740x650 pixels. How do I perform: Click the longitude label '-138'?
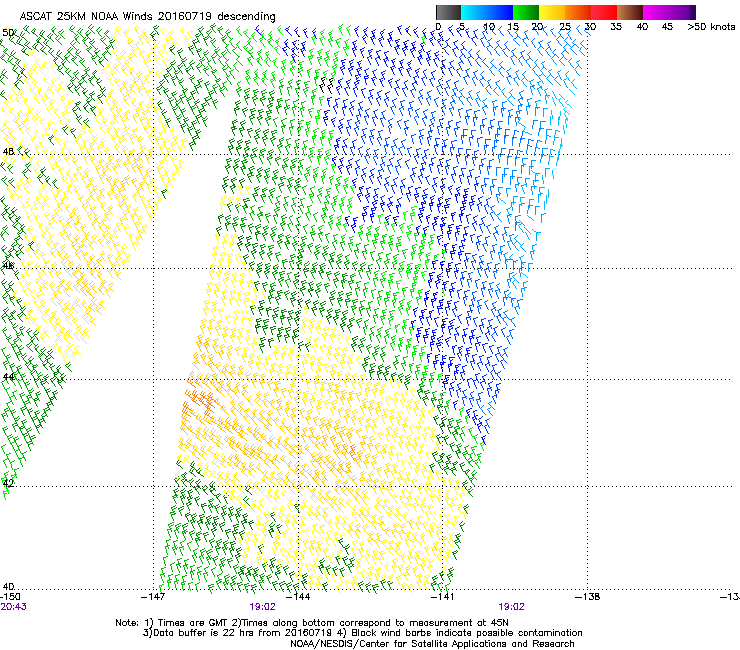pos(588,597)
